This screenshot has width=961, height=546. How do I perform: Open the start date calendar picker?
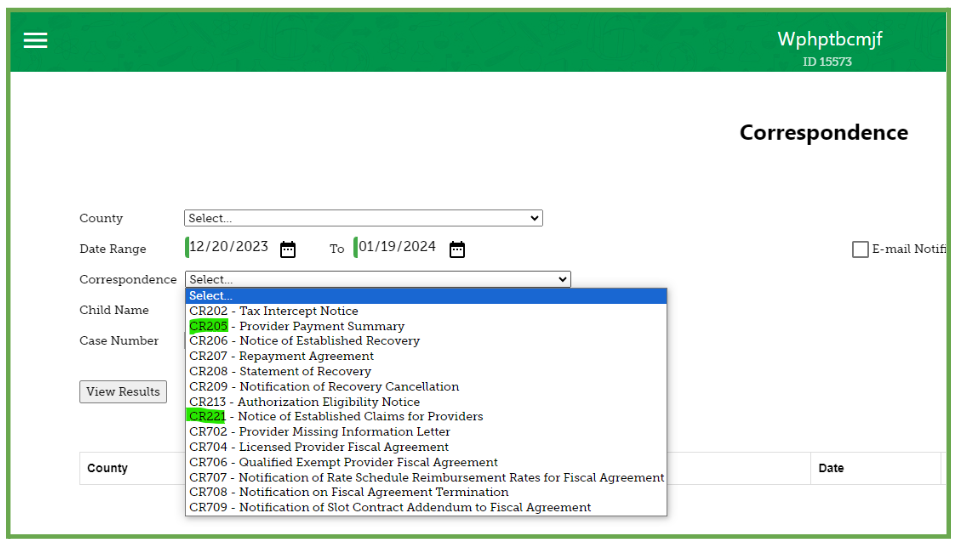click(288, 249)
